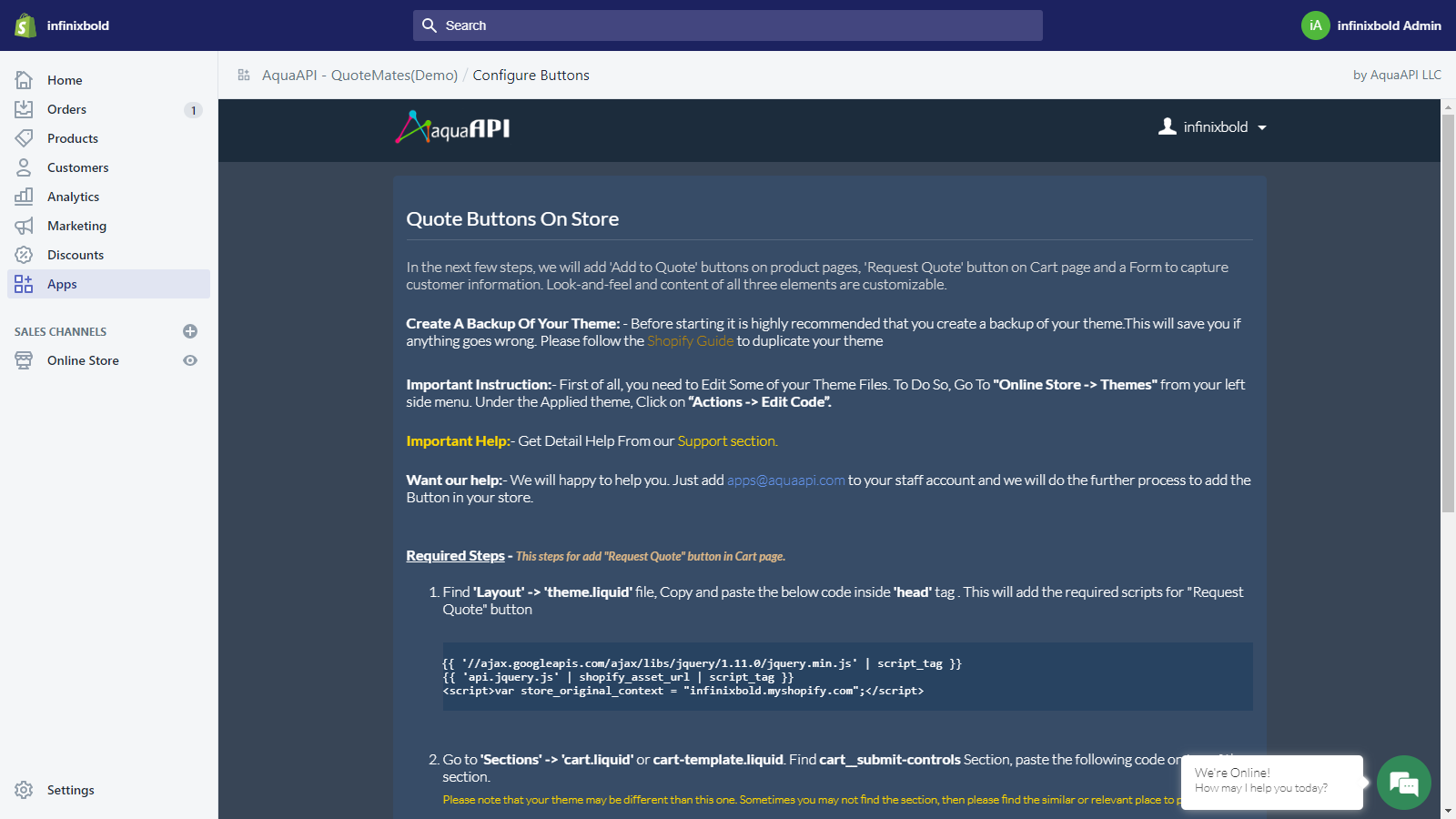Click the 'Required Steps' heading text
The image size is (1456, 819).
(455, 556)
